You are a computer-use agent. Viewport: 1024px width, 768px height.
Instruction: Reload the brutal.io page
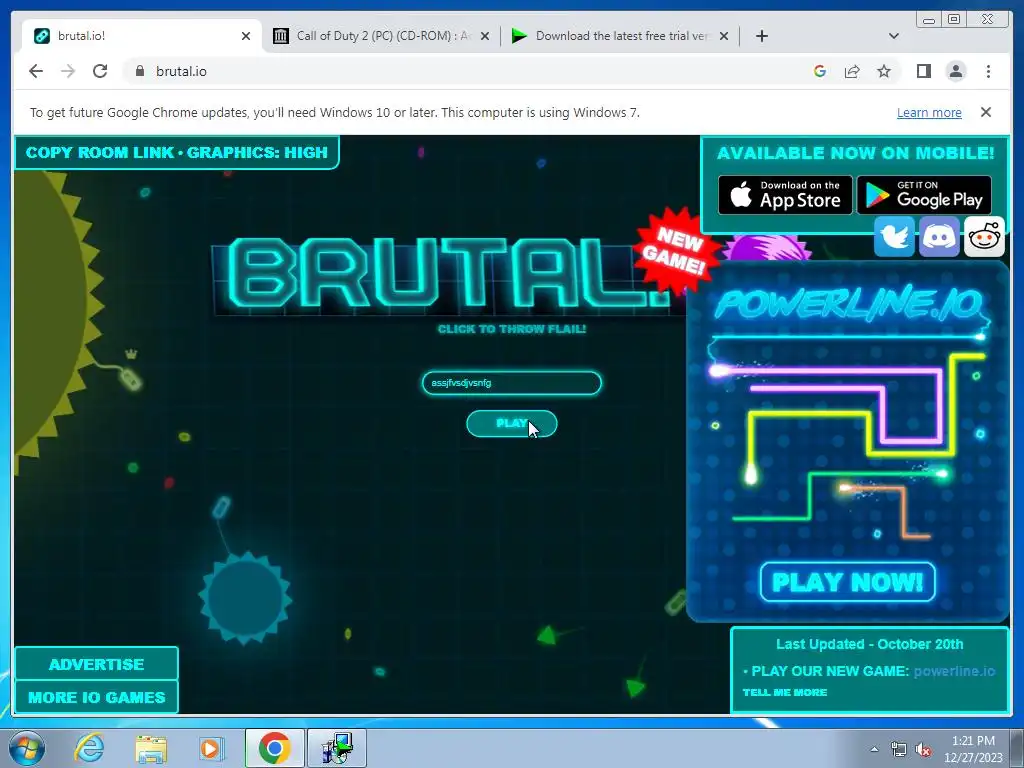pyautogui.click(x=100, y=71)
